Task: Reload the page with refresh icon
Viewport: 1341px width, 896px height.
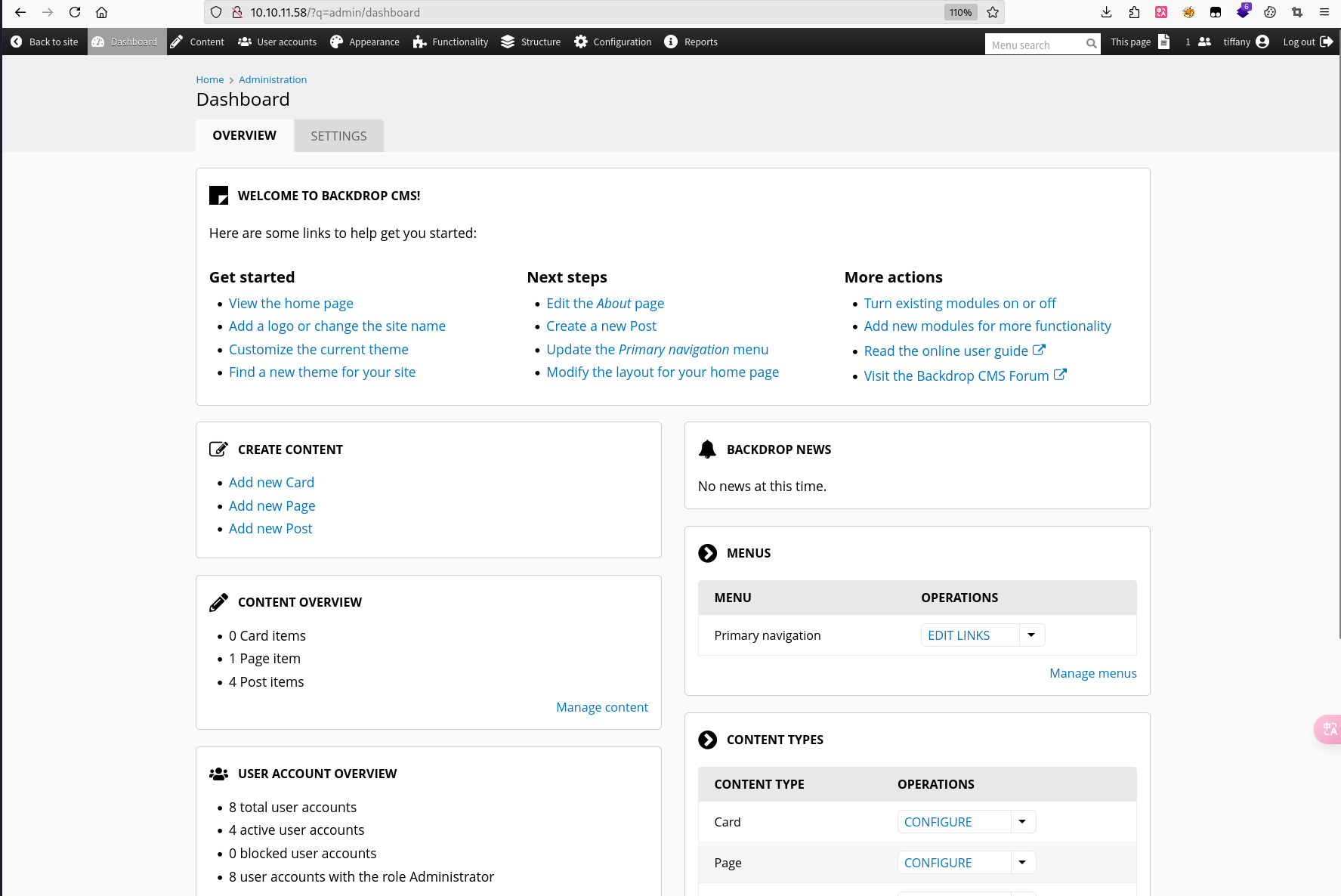Action: 75,12
